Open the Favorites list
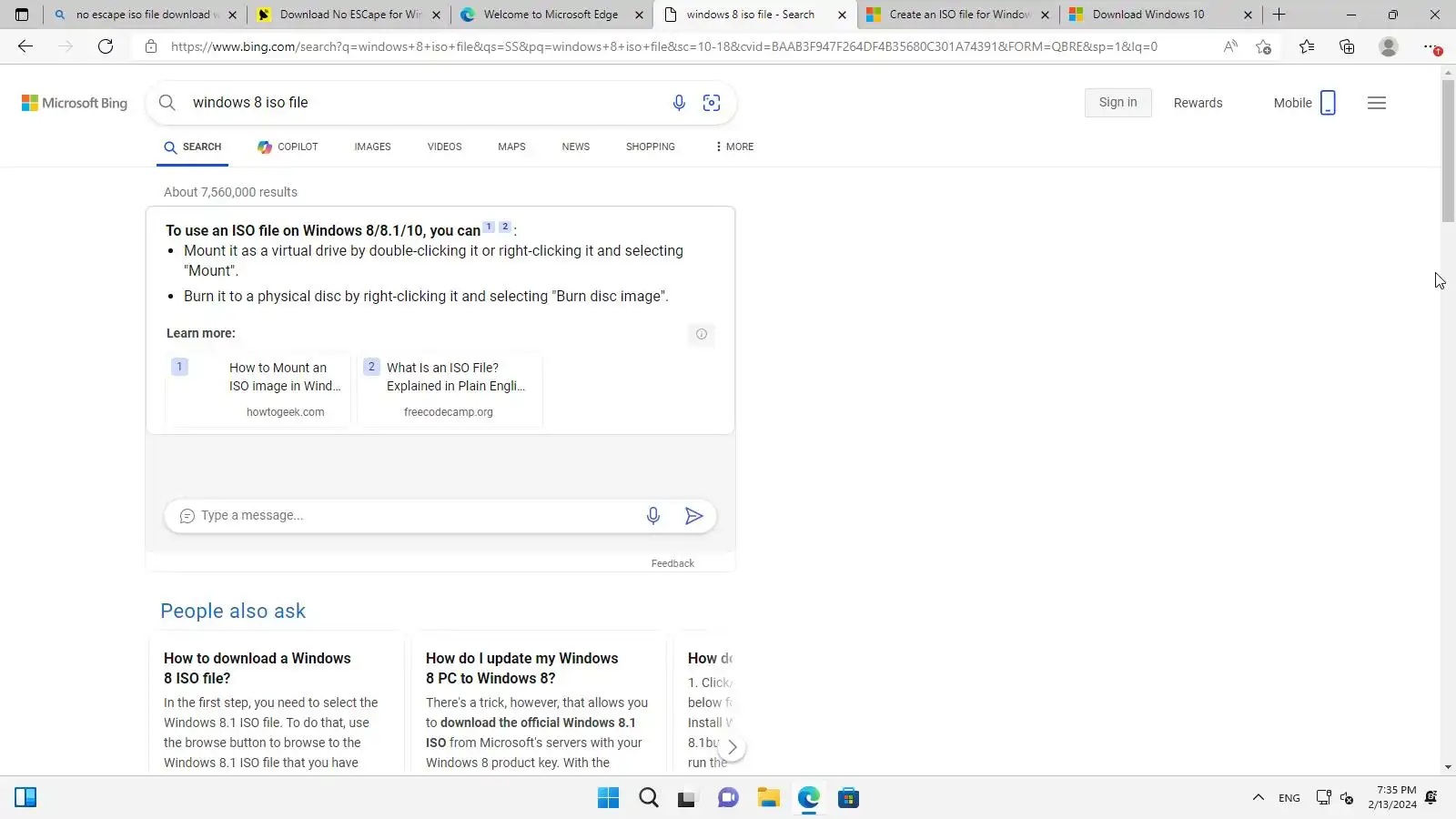 [1307, 46]
